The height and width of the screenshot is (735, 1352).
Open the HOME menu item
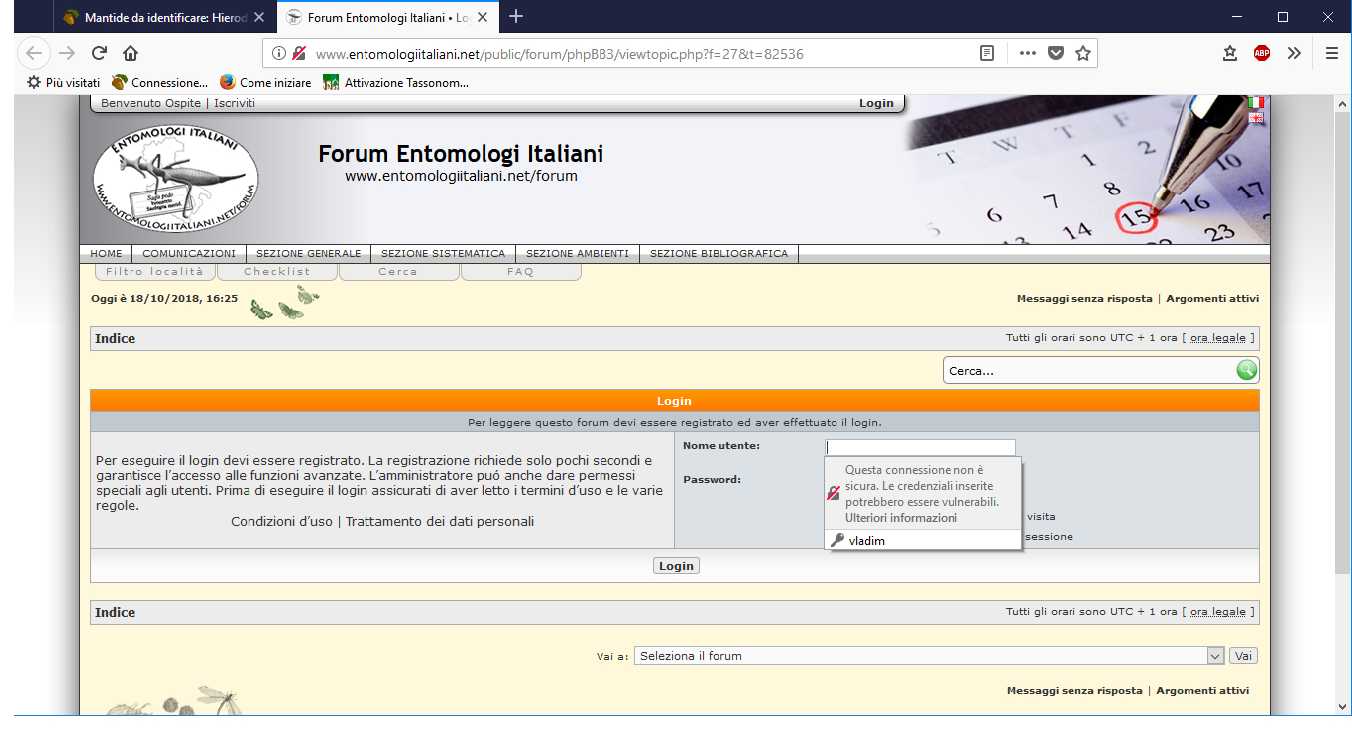106,254
